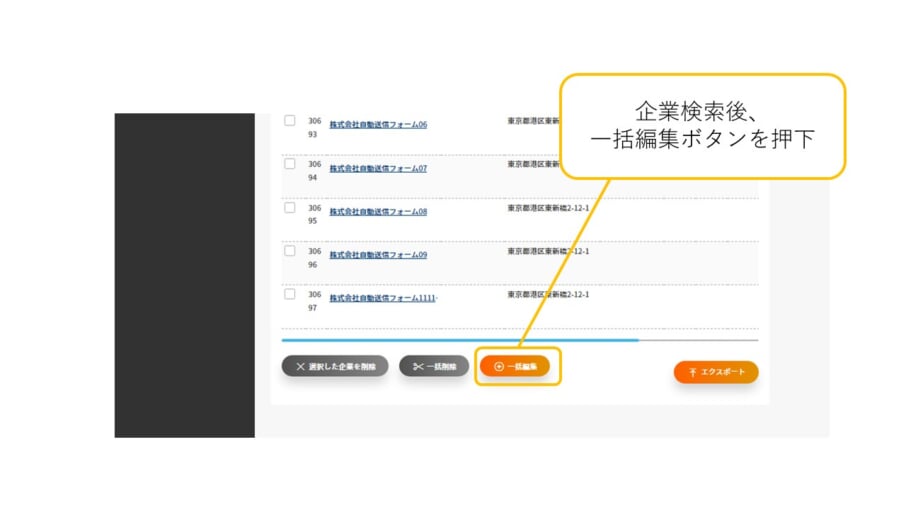
Task: Check the 株式会社自動送信フォーム08 row checkbox
Action: pyautogui.click(x=290, y=207)
